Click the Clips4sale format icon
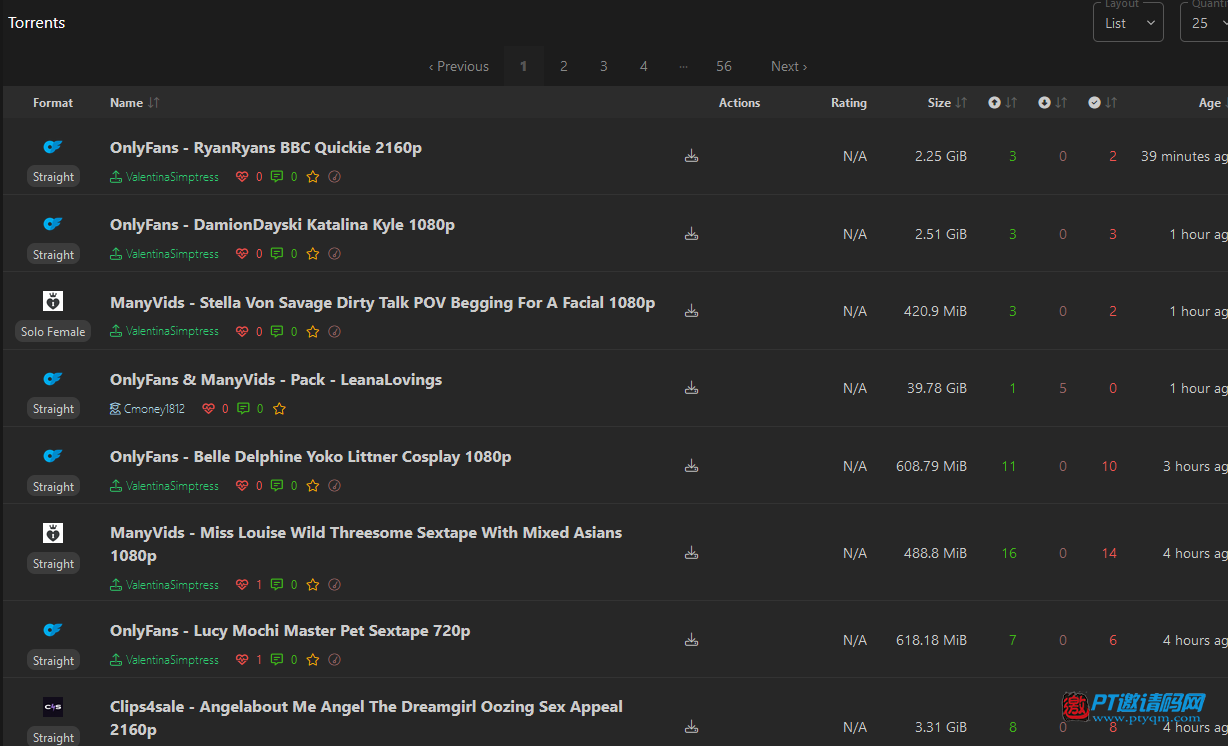1228x746 pixels. [x=53, y=707]
